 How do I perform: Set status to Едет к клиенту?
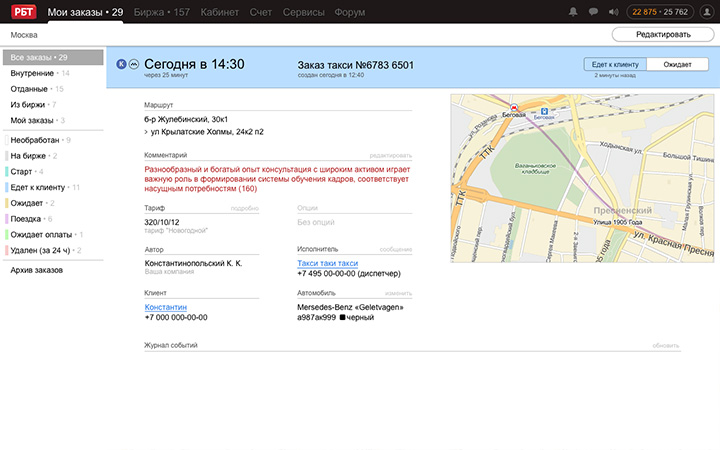click(615, 64)
